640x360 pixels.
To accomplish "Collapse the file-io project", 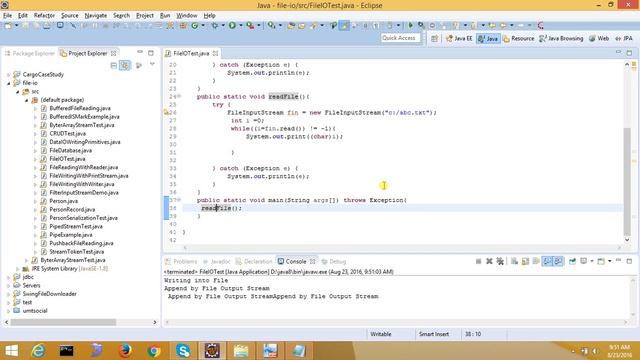I will [x=9, y=83].
